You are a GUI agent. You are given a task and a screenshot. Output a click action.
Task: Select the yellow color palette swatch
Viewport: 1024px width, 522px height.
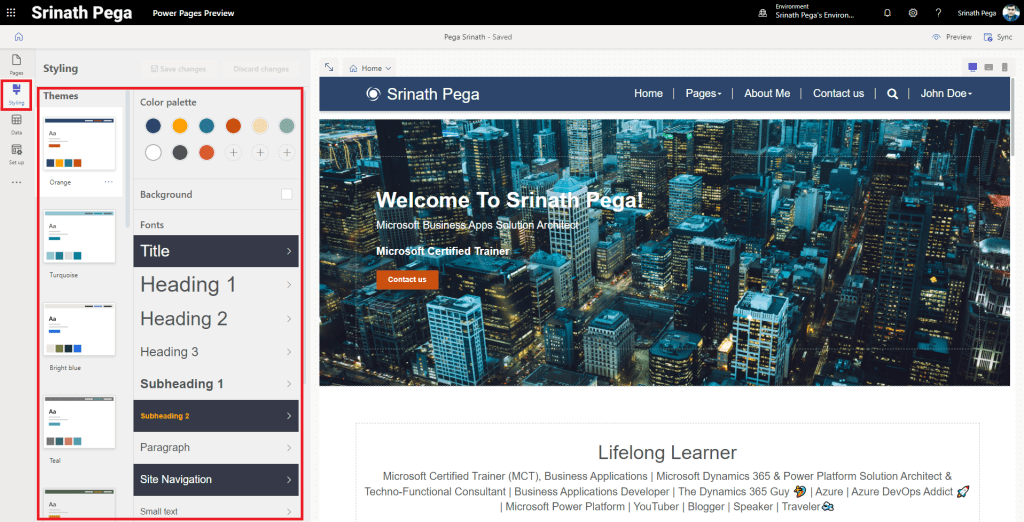180,126
